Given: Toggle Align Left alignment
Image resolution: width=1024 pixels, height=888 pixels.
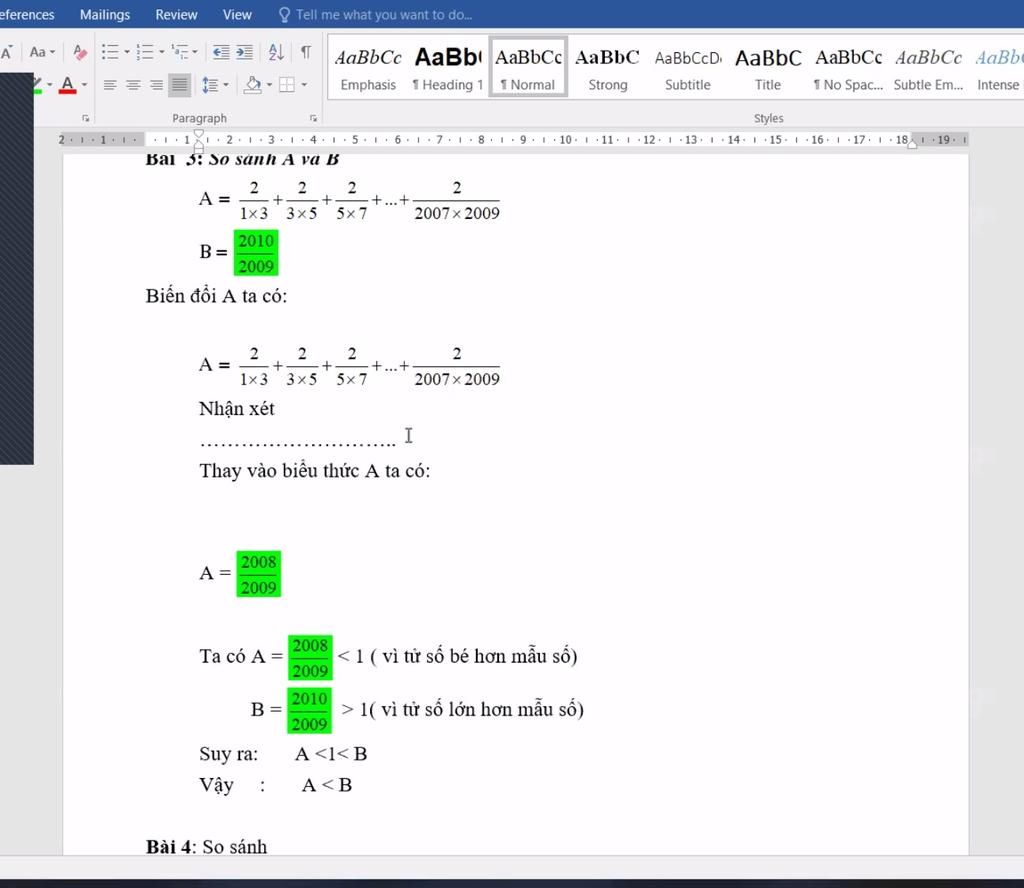Looking at the screenshot, I should (x=110, y=85).
